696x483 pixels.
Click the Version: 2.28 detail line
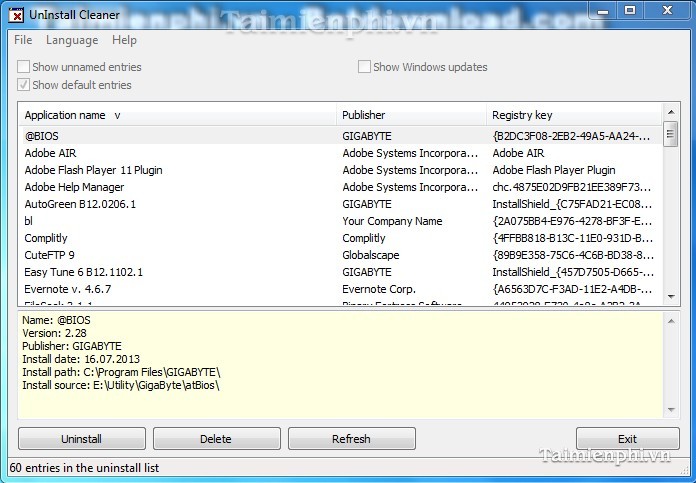click(54, 333)
